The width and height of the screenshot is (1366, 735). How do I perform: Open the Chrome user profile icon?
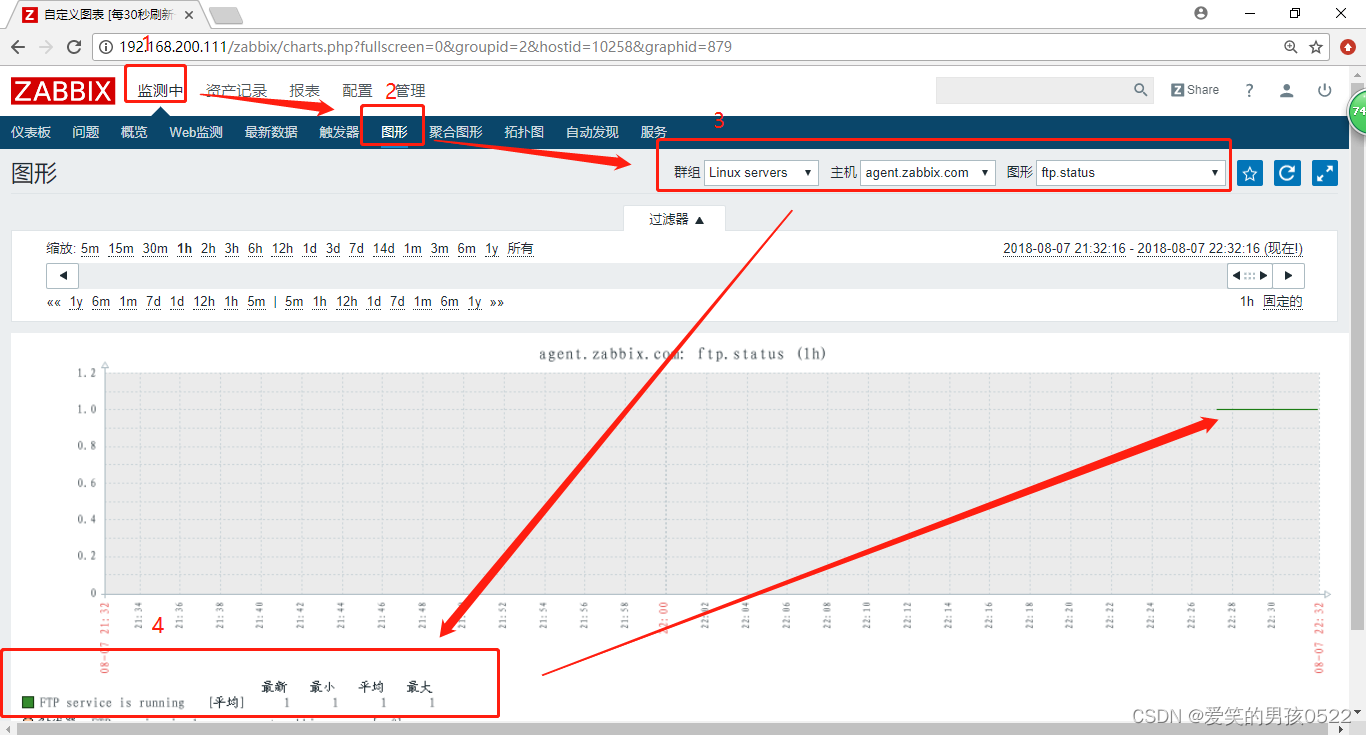pos(1201,13)
